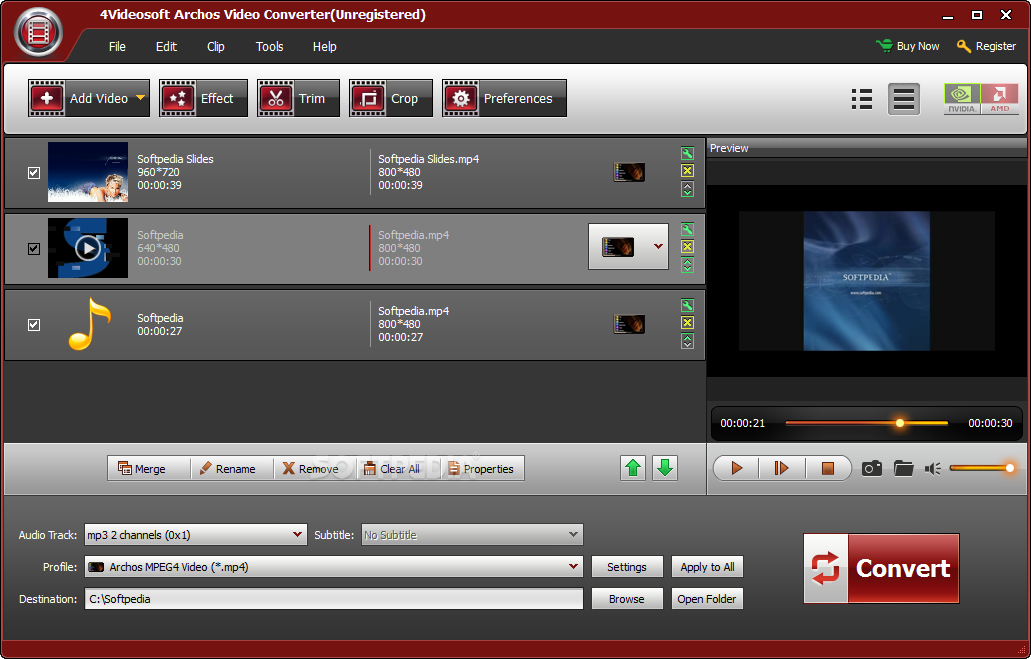Image resolution: width=1031 pixels, height=659 pixels.
Task: Open the Effect editor
Action: point(203,99)
